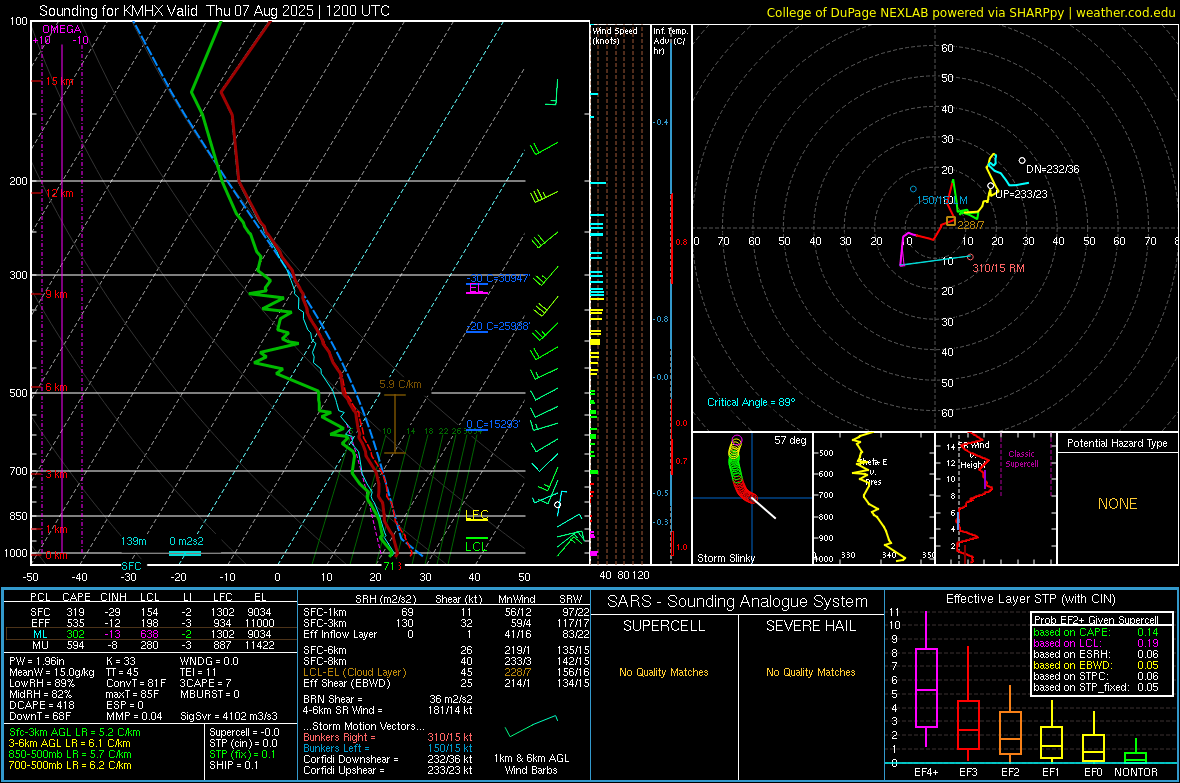Click the Storm Slinky panel label

726,558
